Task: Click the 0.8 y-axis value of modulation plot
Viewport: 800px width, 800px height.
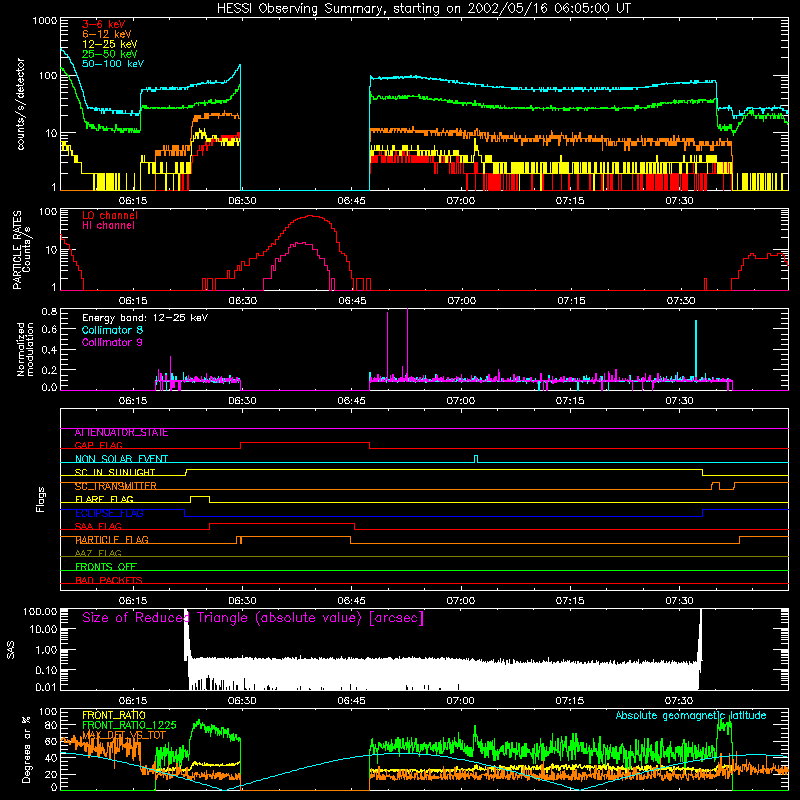Action: 49,311
